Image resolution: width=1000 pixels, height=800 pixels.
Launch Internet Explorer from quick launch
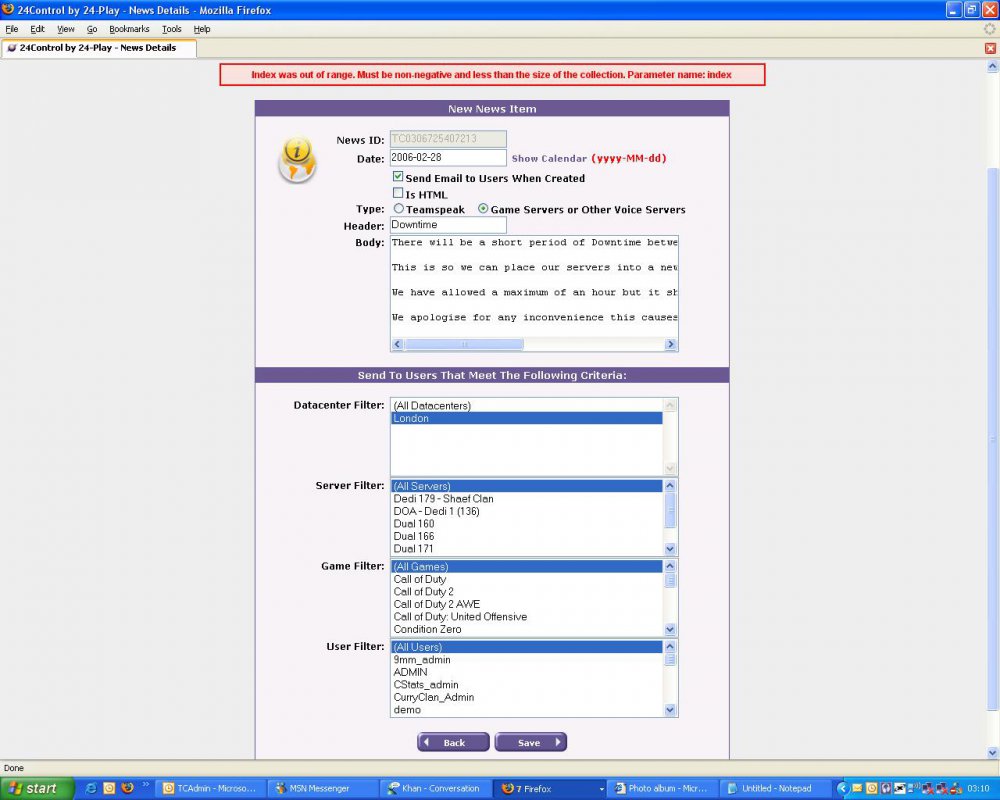pyautogui.click(x=91, y=788)
